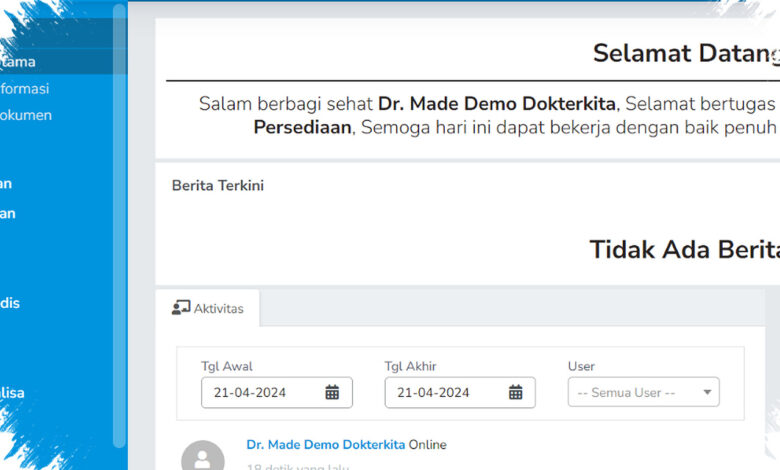Open the Tgl Awal calendar icon
Viewport: 780px width, 470px height.
pos(332,392)
